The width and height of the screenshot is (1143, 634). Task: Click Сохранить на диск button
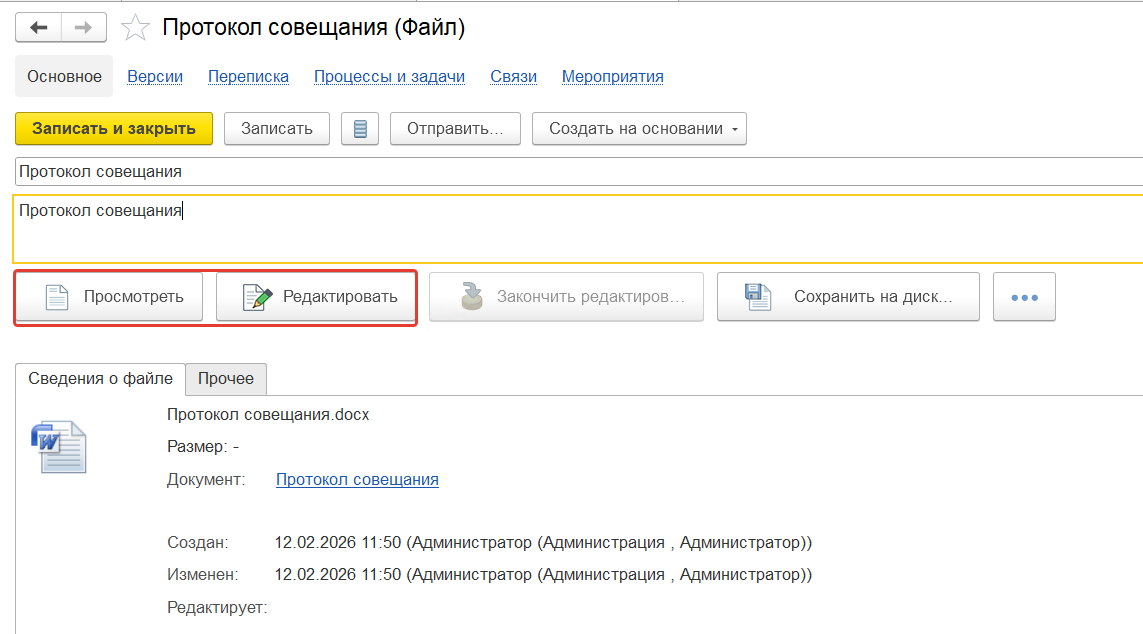click(848, 297)
